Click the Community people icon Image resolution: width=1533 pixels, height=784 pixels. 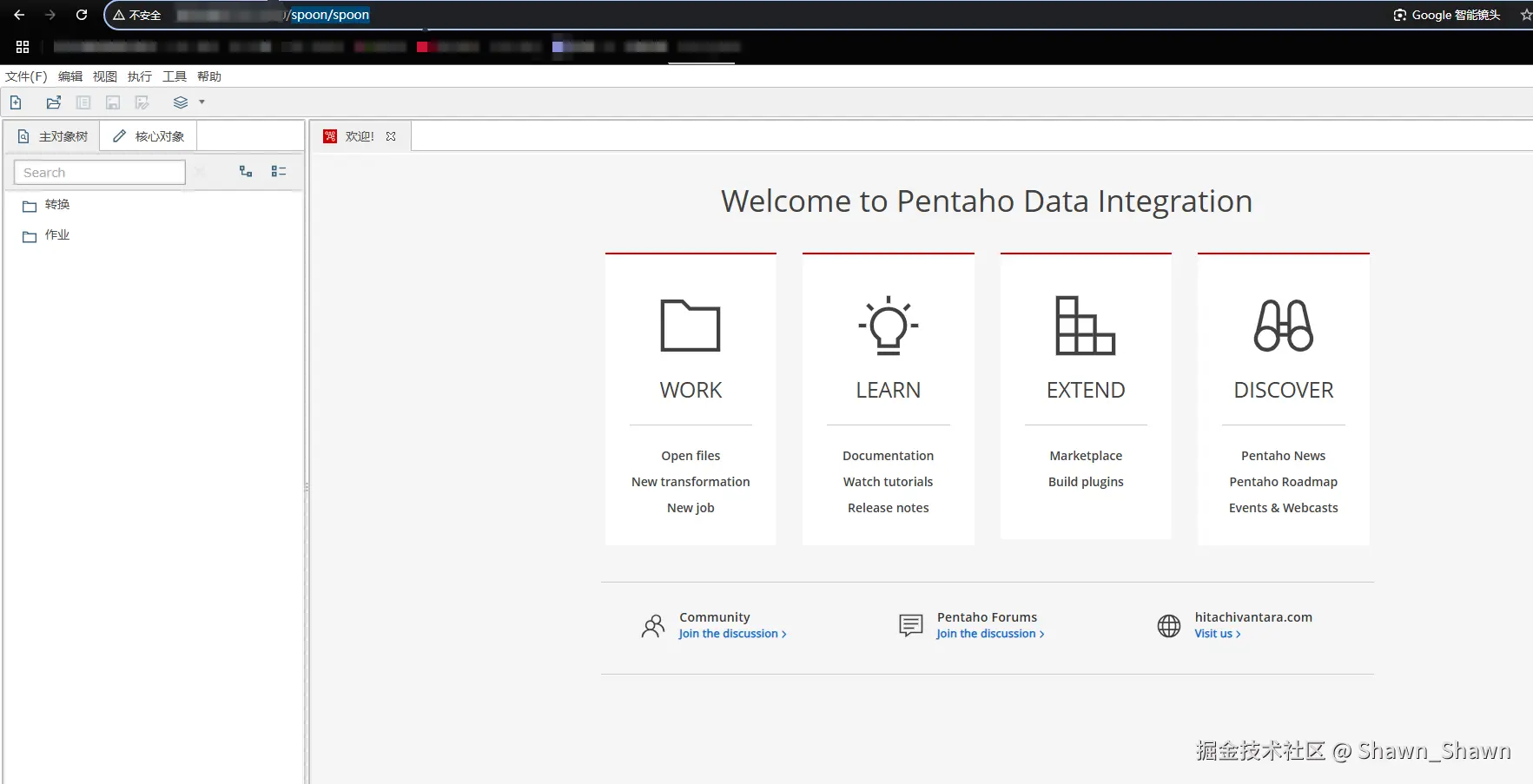pos(653,626)
